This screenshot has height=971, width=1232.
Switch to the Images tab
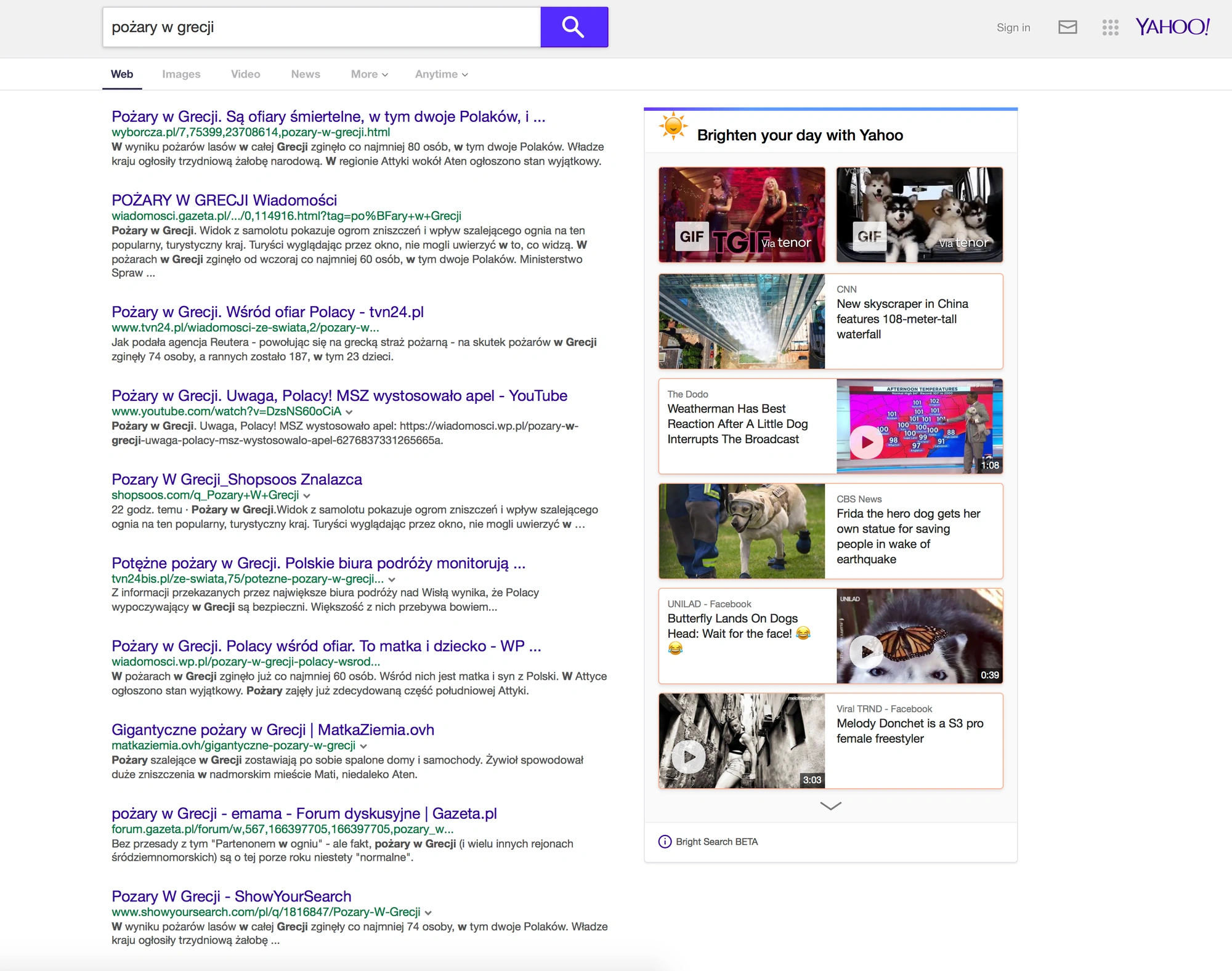(181, 75)
